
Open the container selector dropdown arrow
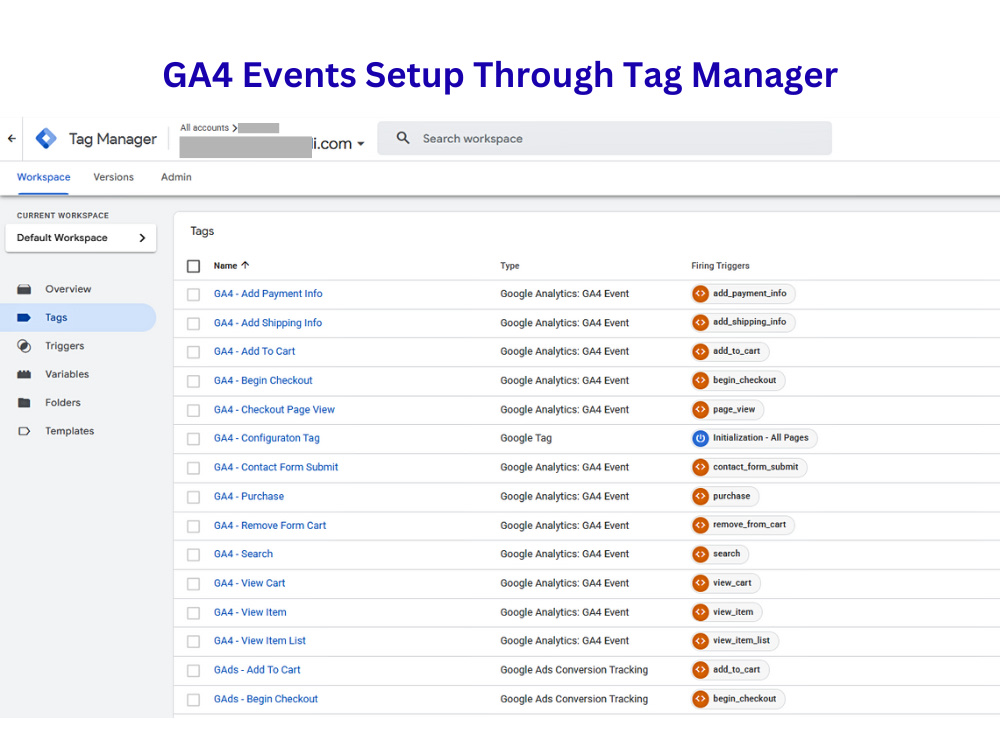[x=361, y=143]
